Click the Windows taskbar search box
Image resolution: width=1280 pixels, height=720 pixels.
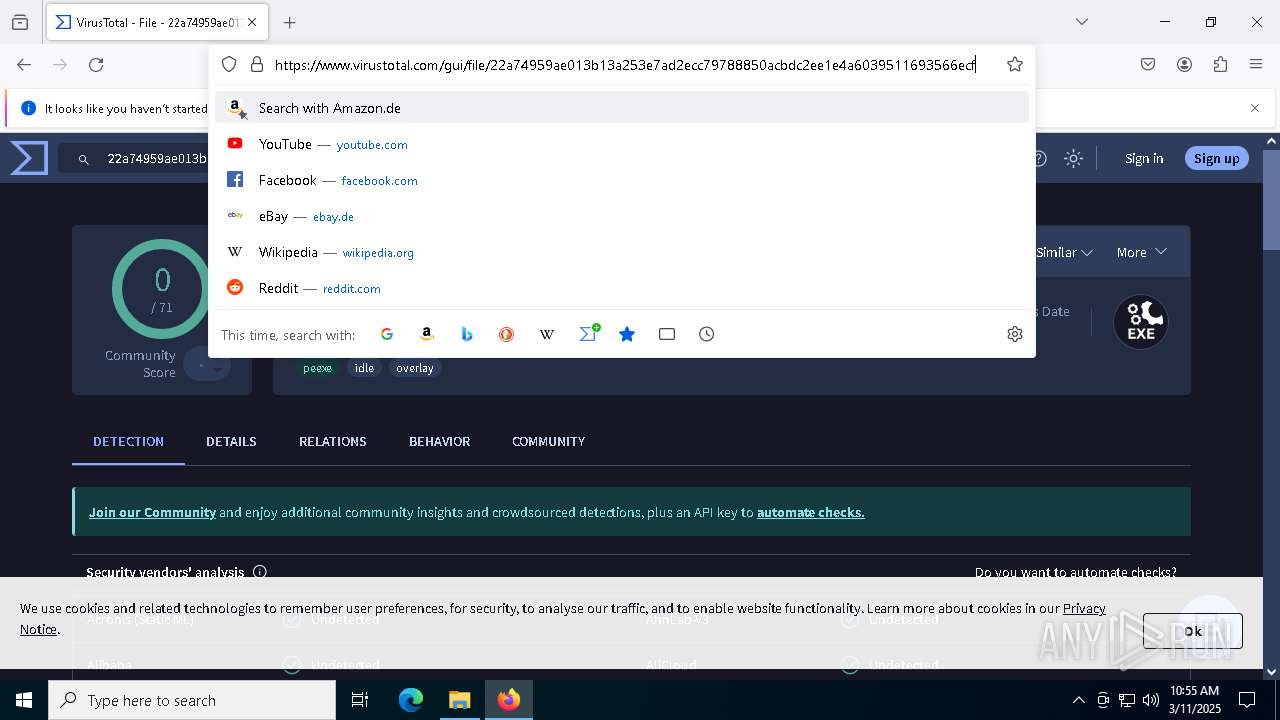(192, 700)
